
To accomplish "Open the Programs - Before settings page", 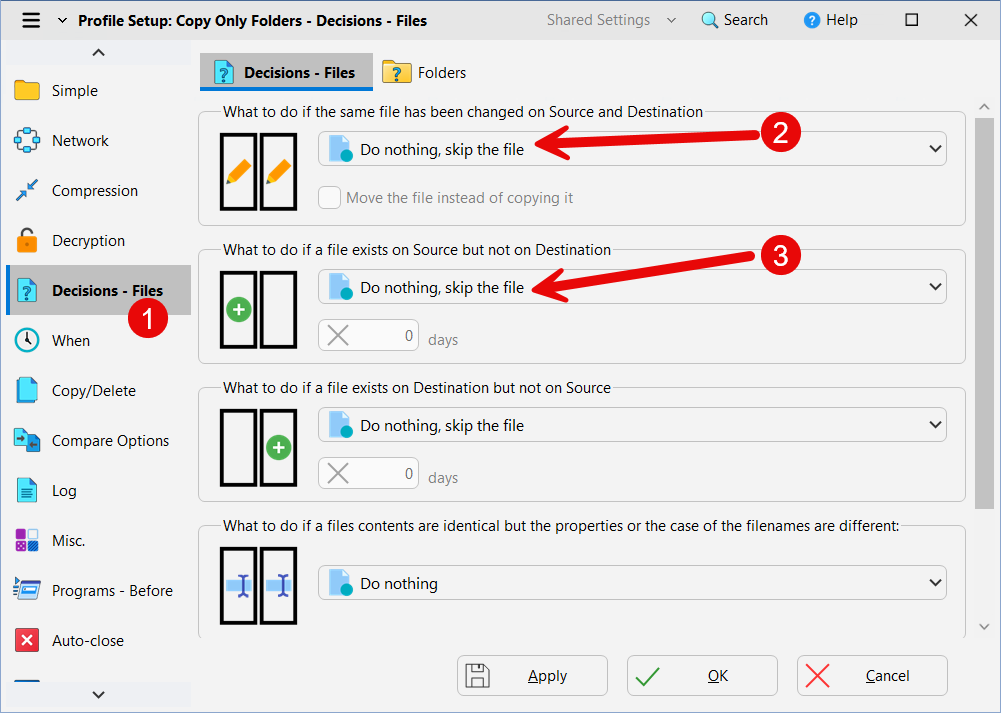I will (x=98, y=590).
